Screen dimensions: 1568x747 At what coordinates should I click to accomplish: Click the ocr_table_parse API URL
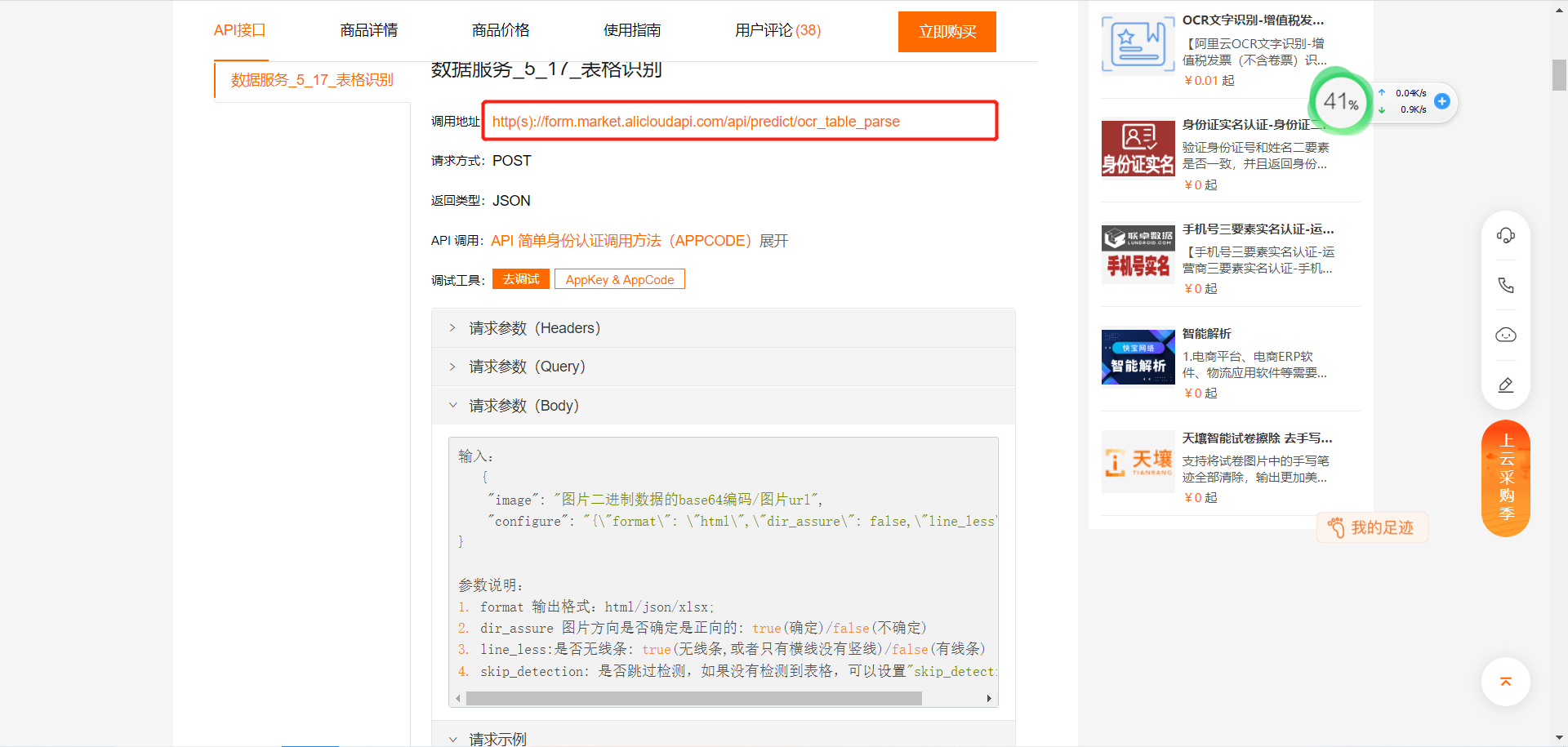696,122
